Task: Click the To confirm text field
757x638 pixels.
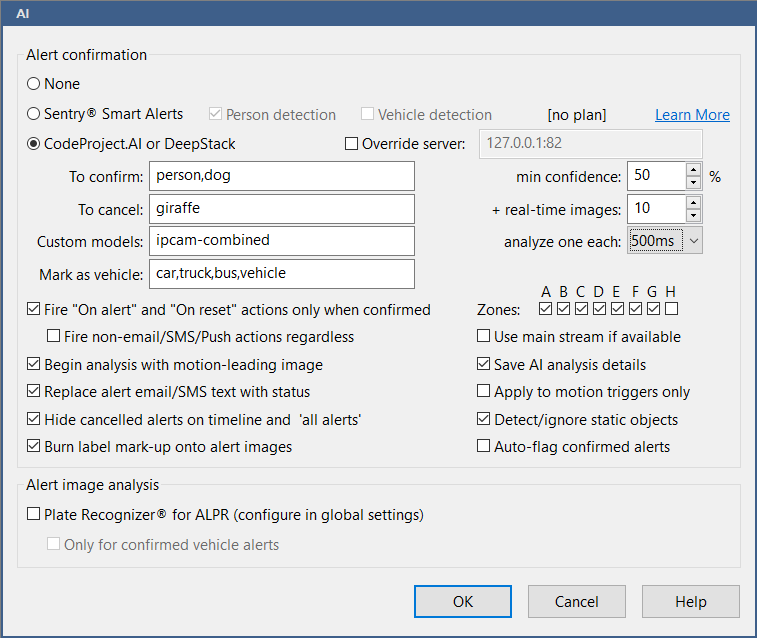Action: pyautogui.click(x=281, y=176)
